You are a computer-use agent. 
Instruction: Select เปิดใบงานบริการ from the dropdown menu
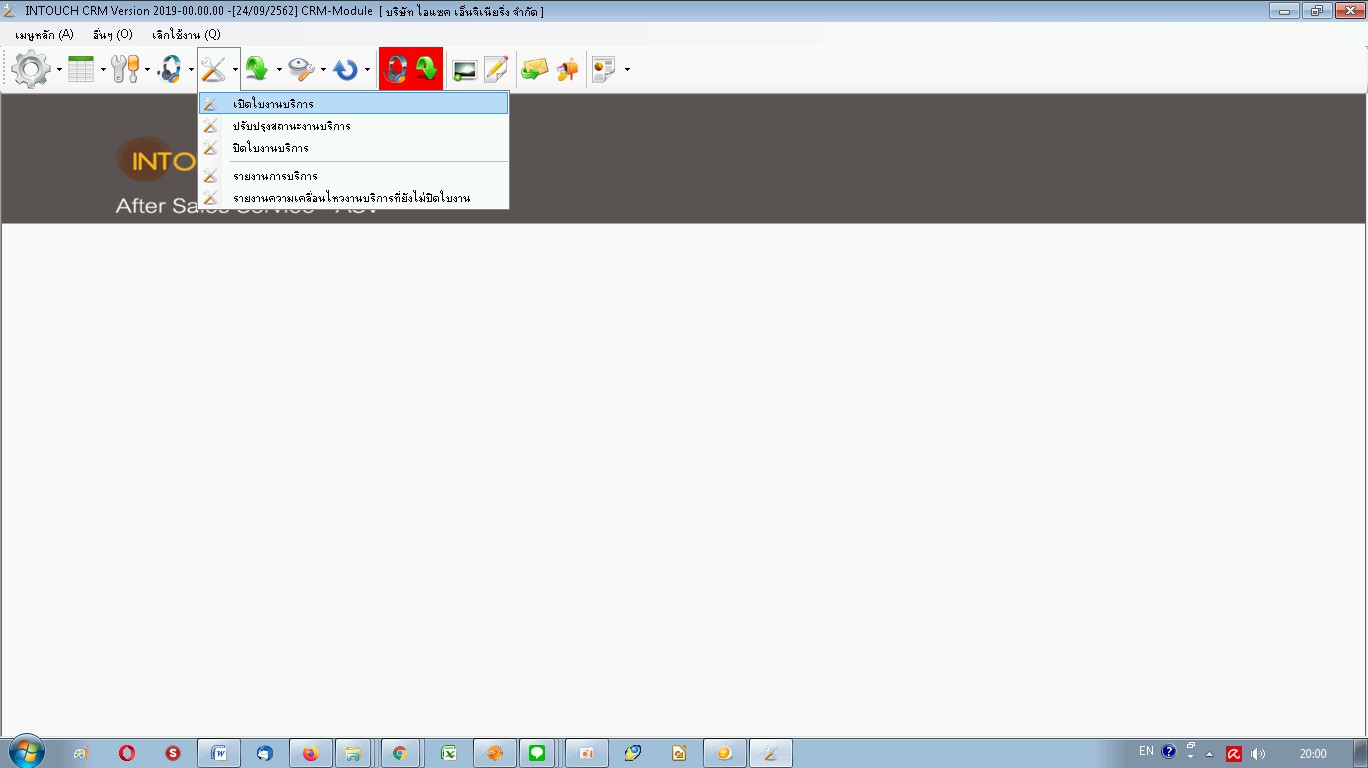273,104
